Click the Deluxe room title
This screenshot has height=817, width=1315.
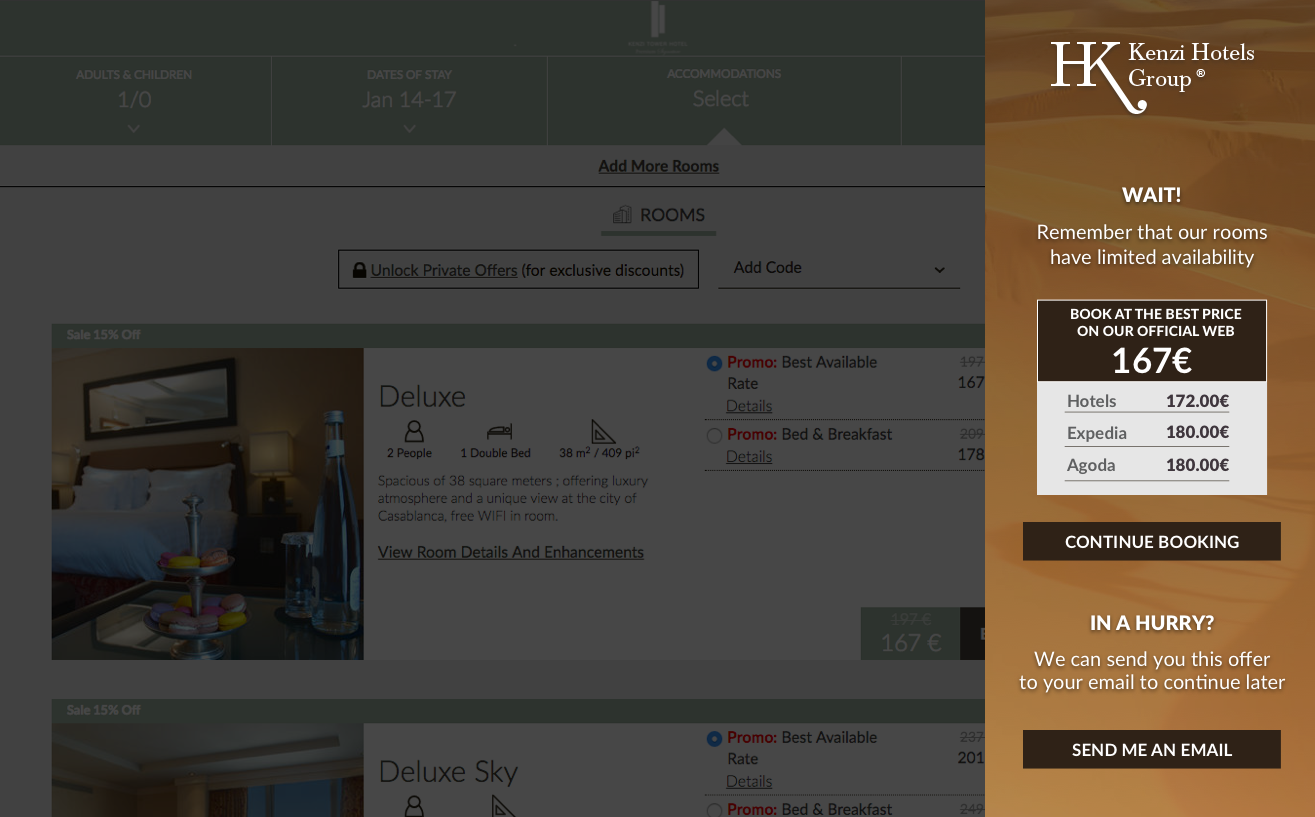click(422, 396)
